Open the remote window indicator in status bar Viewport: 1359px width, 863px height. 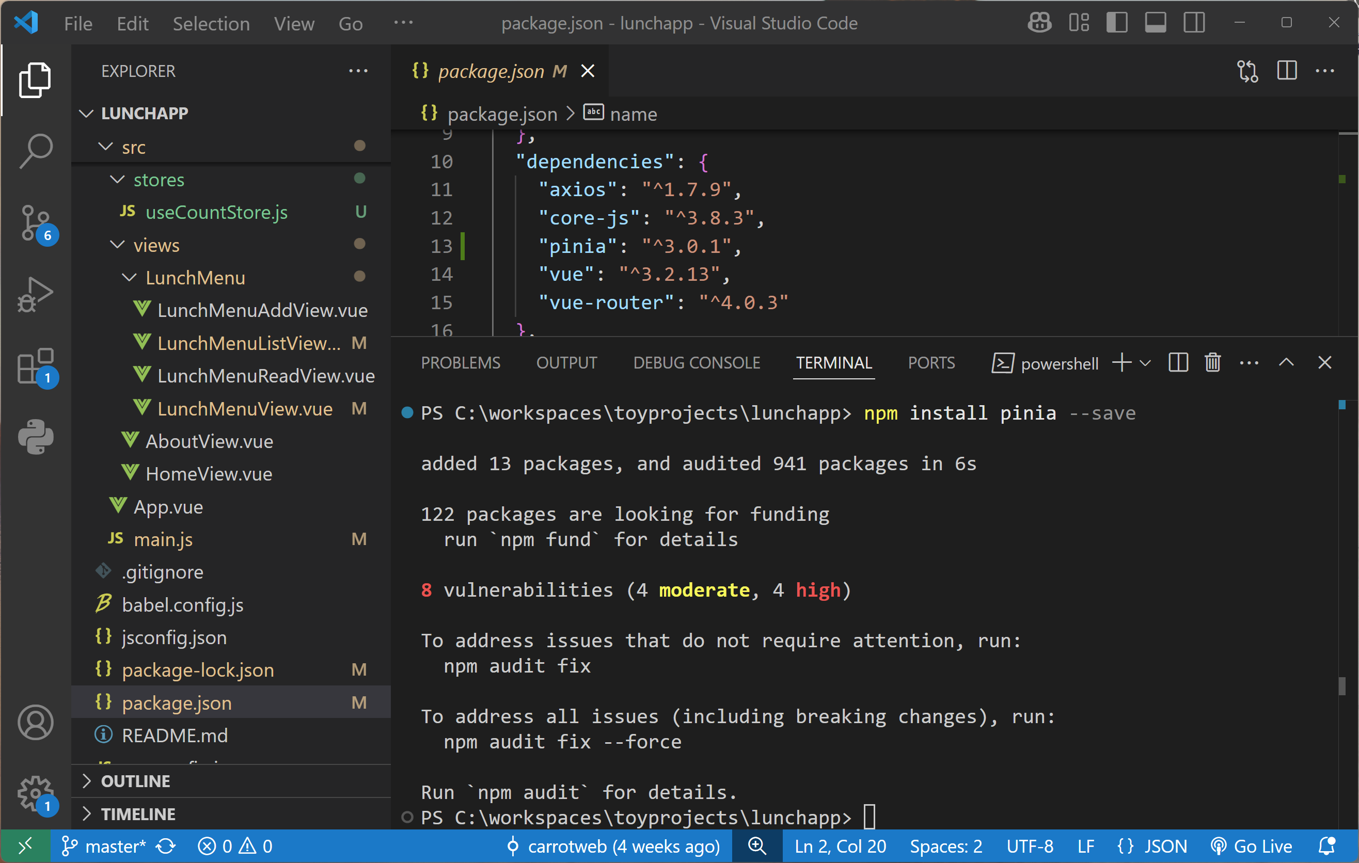tap(25, 847)
